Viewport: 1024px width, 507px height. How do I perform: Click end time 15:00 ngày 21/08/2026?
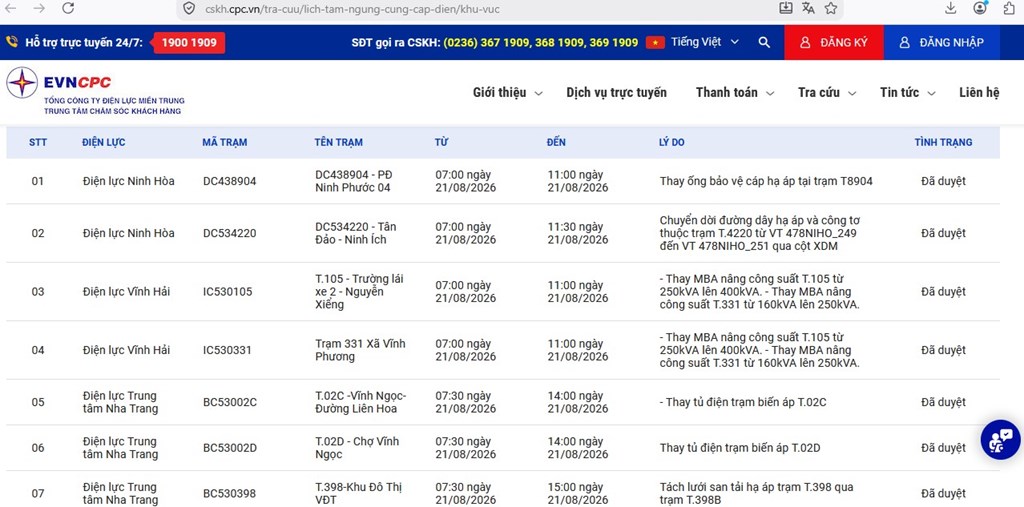tap(577, 493)
